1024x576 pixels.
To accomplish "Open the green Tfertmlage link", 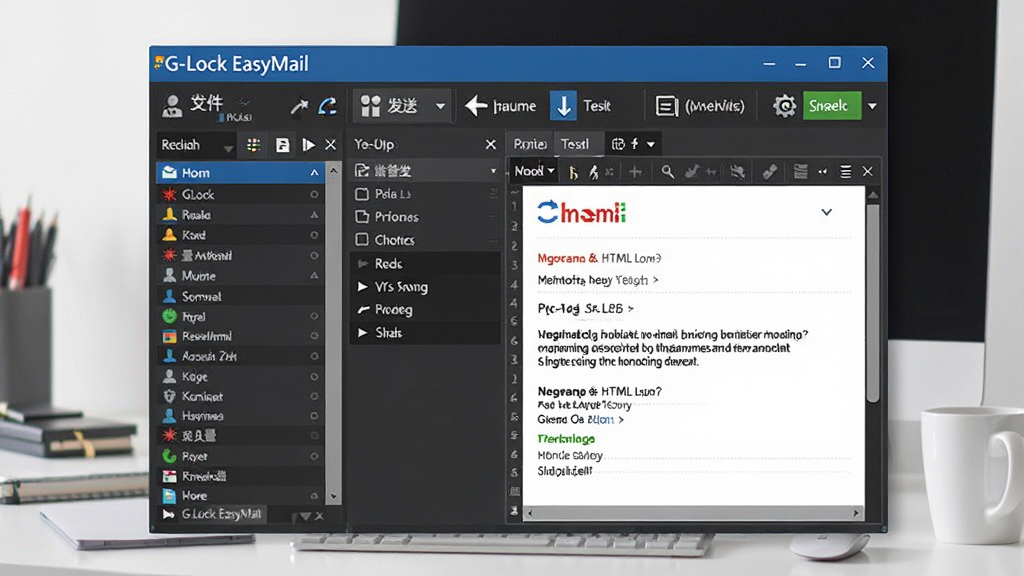I will click(566, 439).
